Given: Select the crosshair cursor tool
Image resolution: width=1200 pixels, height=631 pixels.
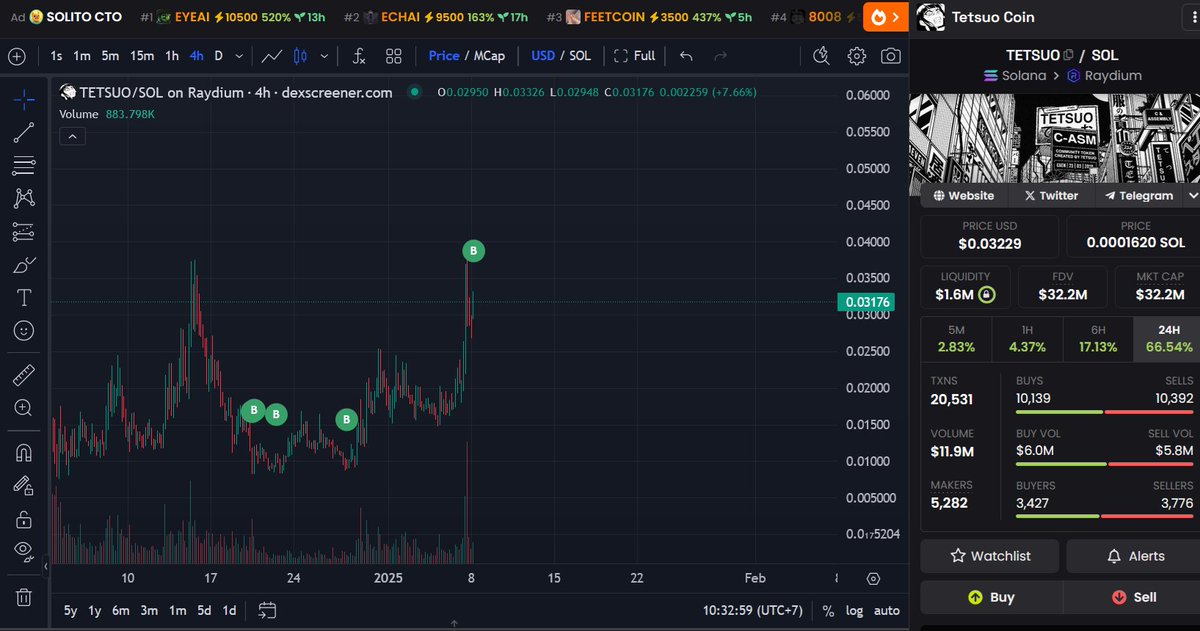Looking at the screenshot, I should tap(24, 99).
